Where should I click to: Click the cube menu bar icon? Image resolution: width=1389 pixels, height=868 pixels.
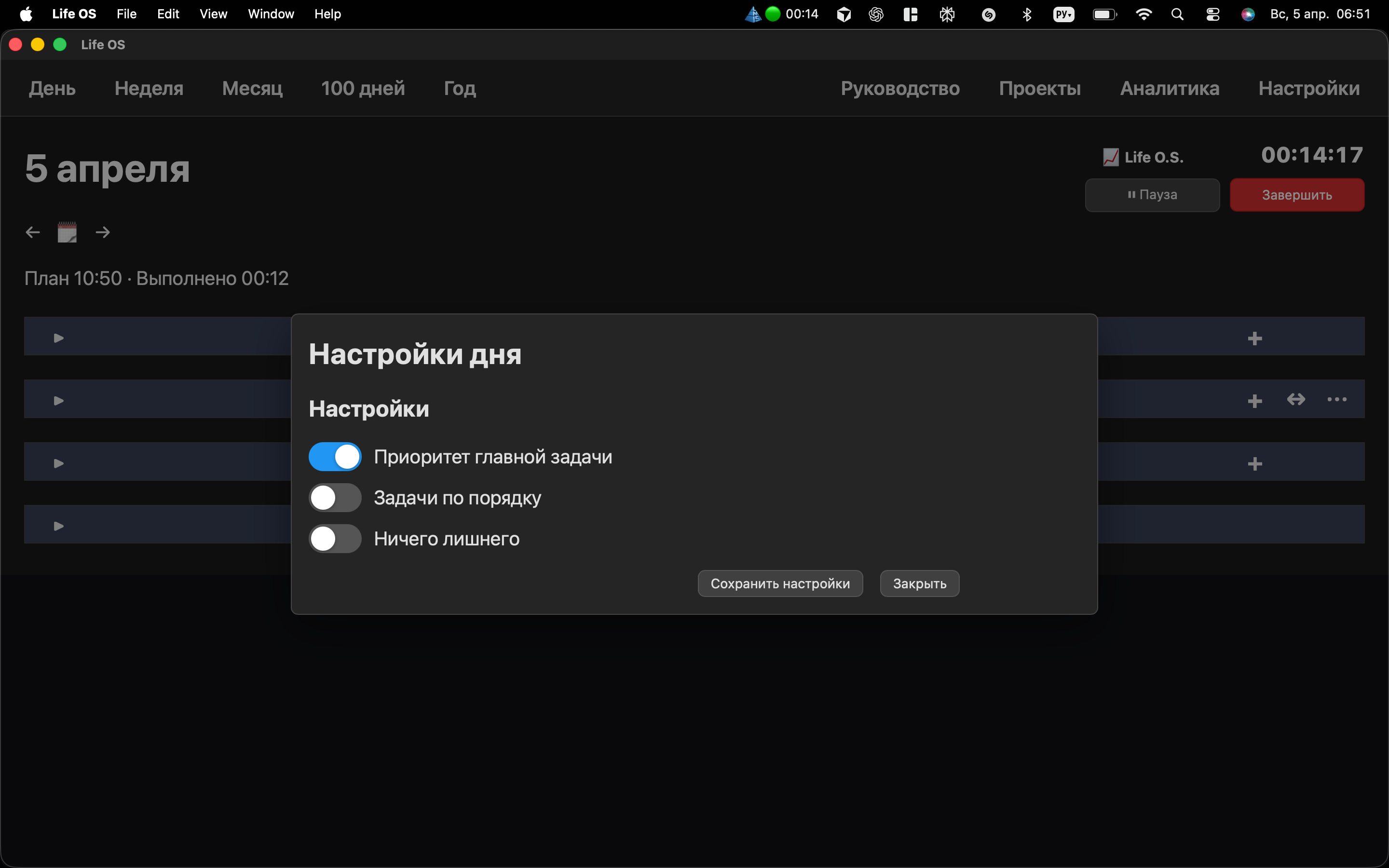click(844, 14)
